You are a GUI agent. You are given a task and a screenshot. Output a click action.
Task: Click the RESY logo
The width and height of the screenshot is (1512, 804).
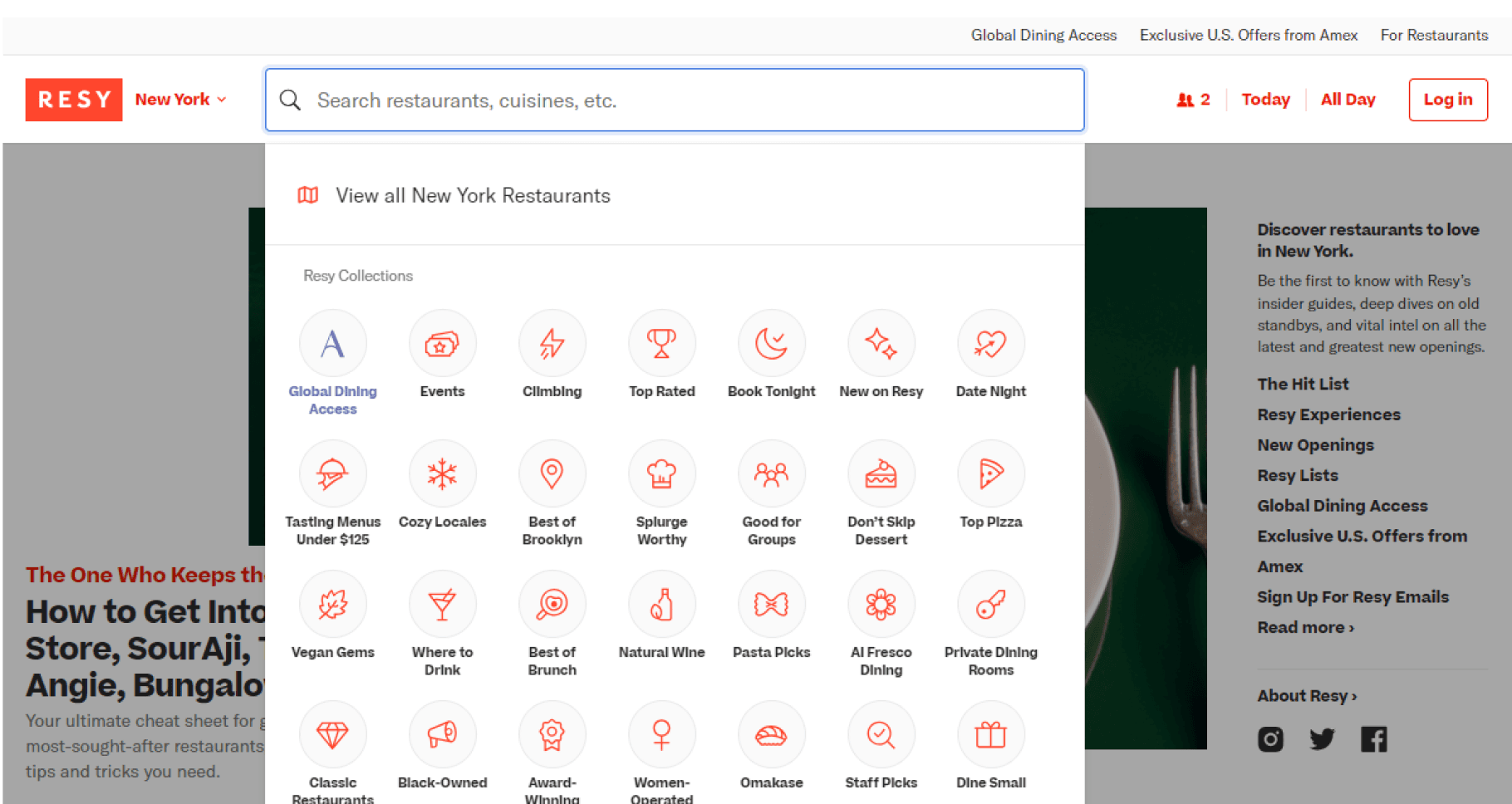pyautogui.click(x=74, y=100)
